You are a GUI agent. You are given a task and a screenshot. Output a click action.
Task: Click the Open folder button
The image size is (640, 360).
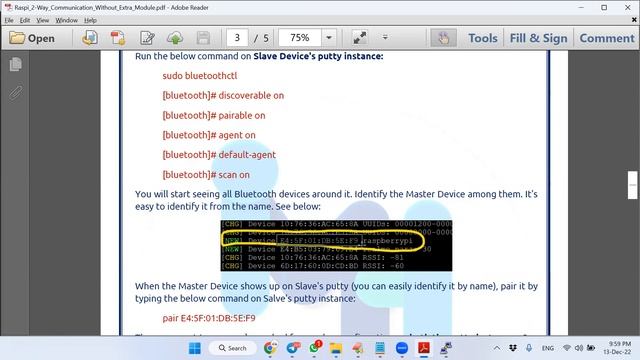point(32,38)
